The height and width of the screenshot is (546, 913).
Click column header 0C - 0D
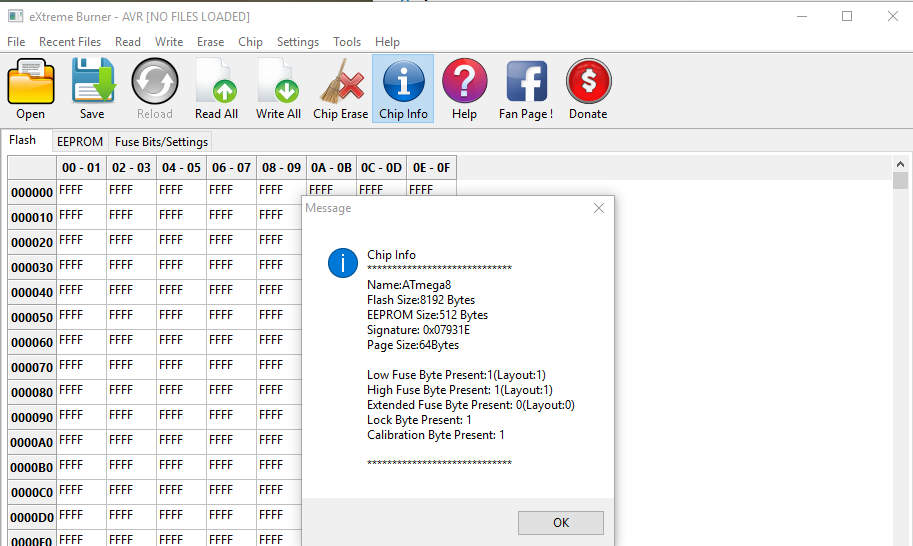point(381,168)
